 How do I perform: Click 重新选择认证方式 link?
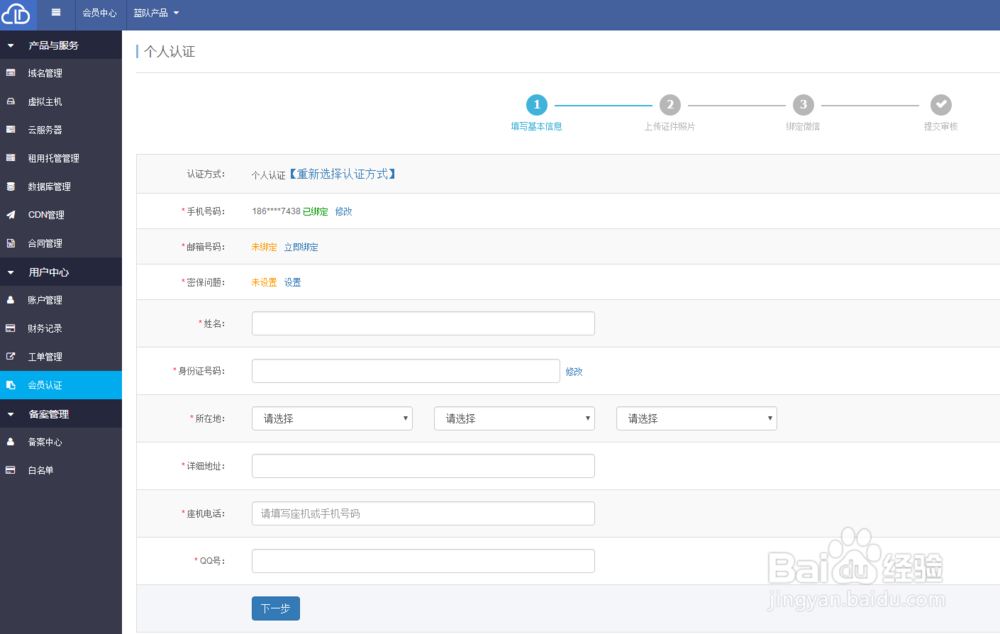342,174
